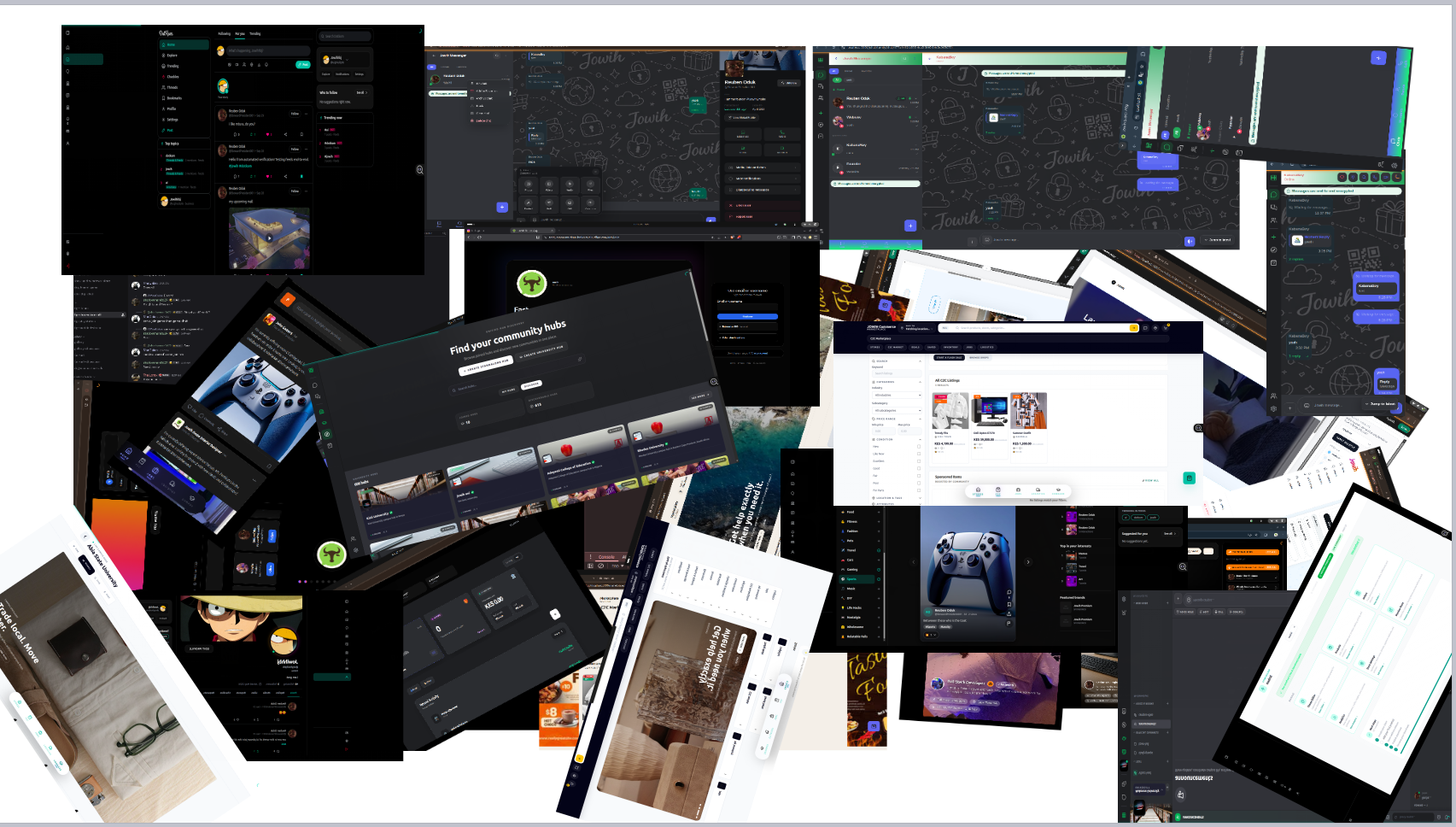
Task: Tick the Fair condition checkbox
Action: click(919, 476)
